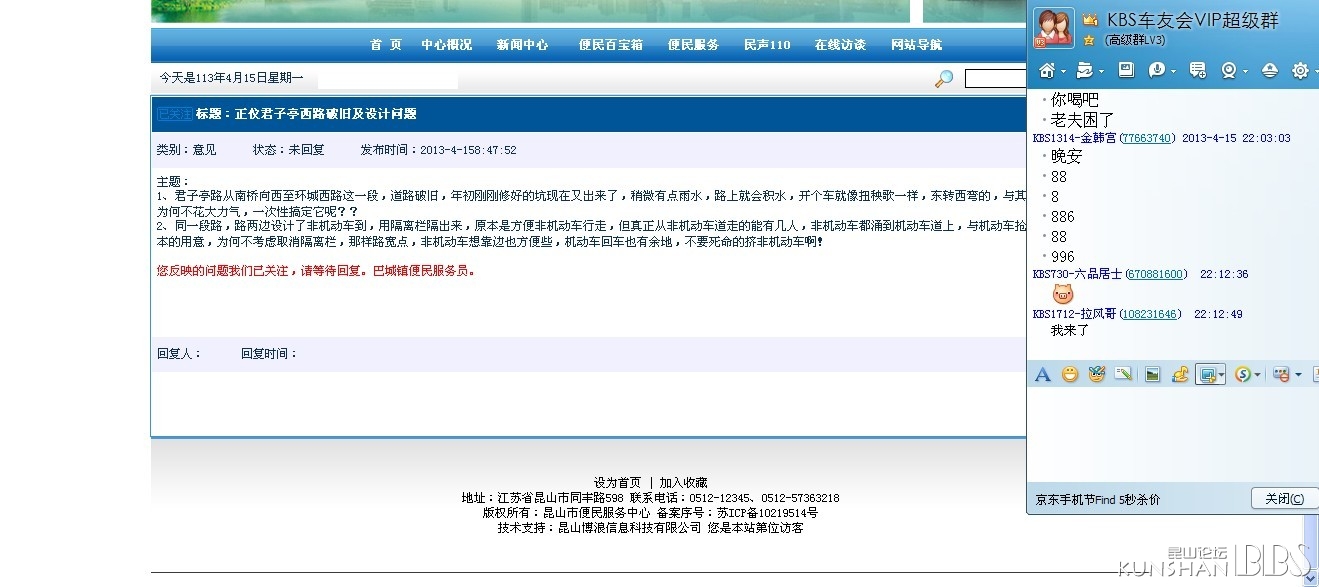
Task: Click the 设为首页 footer link
Action: pyautogui.click(x=617, y=483)
